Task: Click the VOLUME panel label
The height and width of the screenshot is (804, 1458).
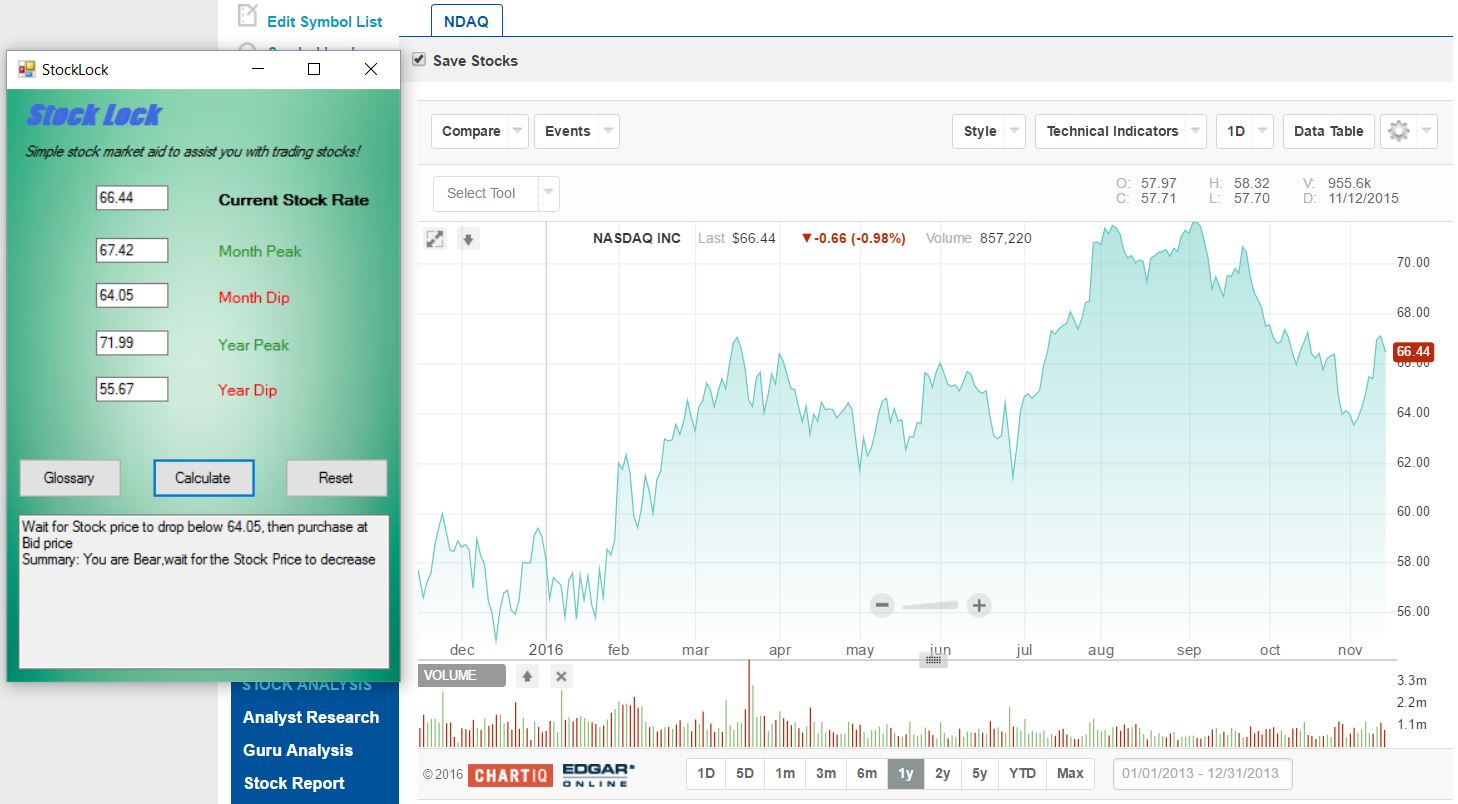Action: [x=462, y=676]
